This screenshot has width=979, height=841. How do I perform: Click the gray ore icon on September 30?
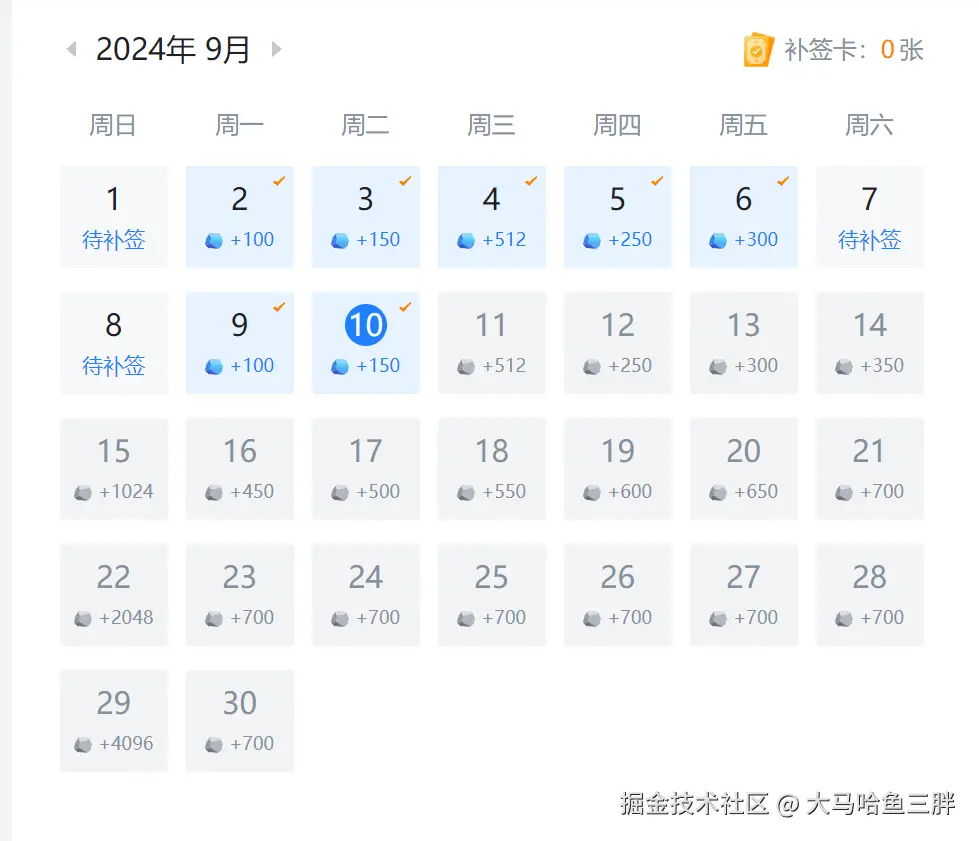click(213, 744)
